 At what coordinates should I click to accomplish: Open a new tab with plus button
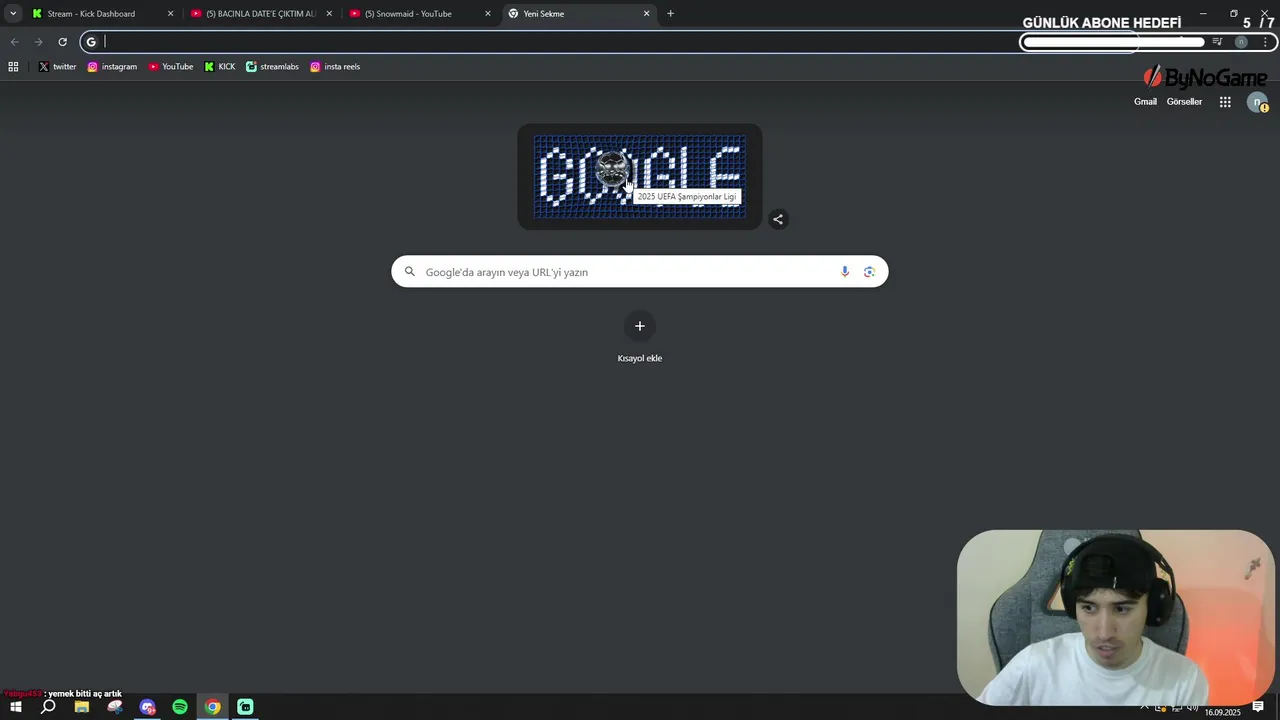click(670, 14)
